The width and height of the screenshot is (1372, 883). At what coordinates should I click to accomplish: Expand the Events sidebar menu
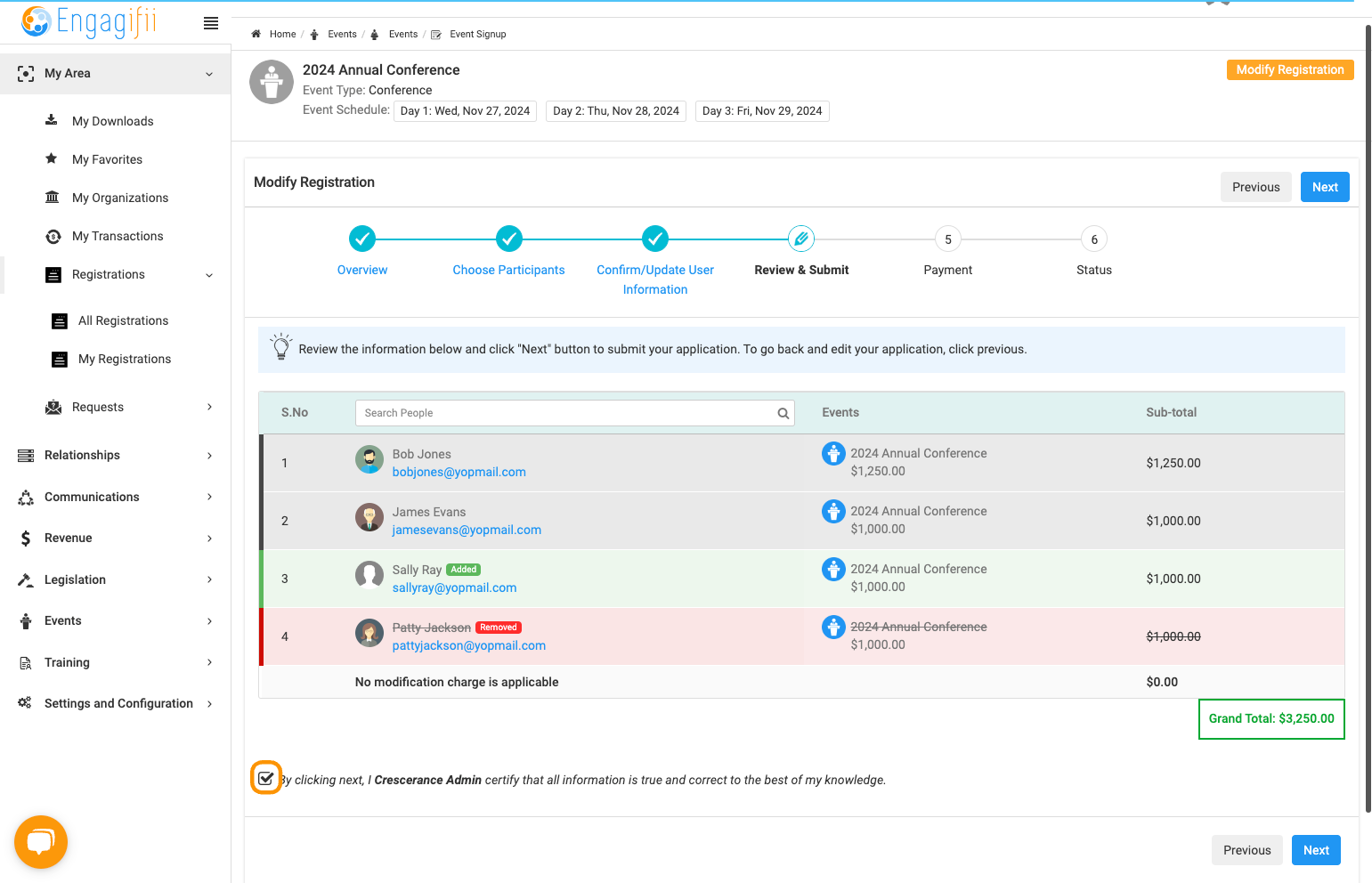[210, 620]
